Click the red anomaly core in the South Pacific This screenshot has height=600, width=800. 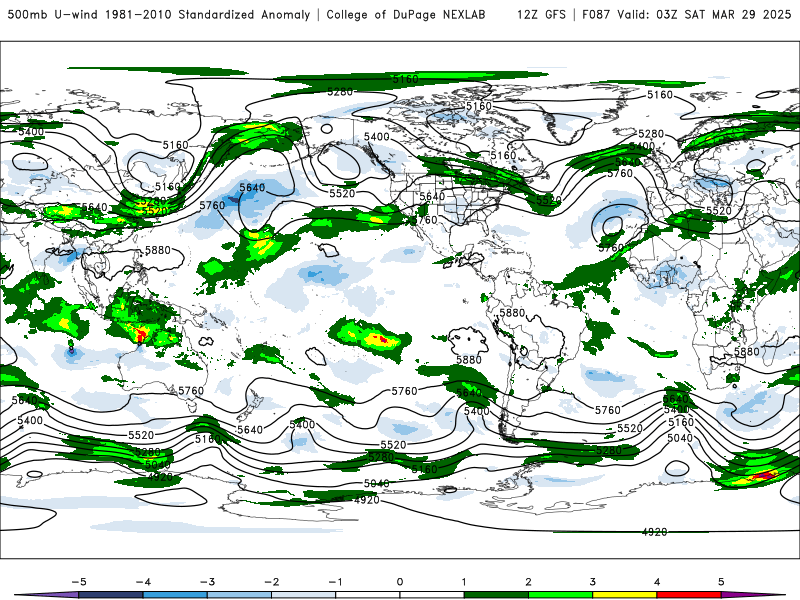[x=381, y=338]
